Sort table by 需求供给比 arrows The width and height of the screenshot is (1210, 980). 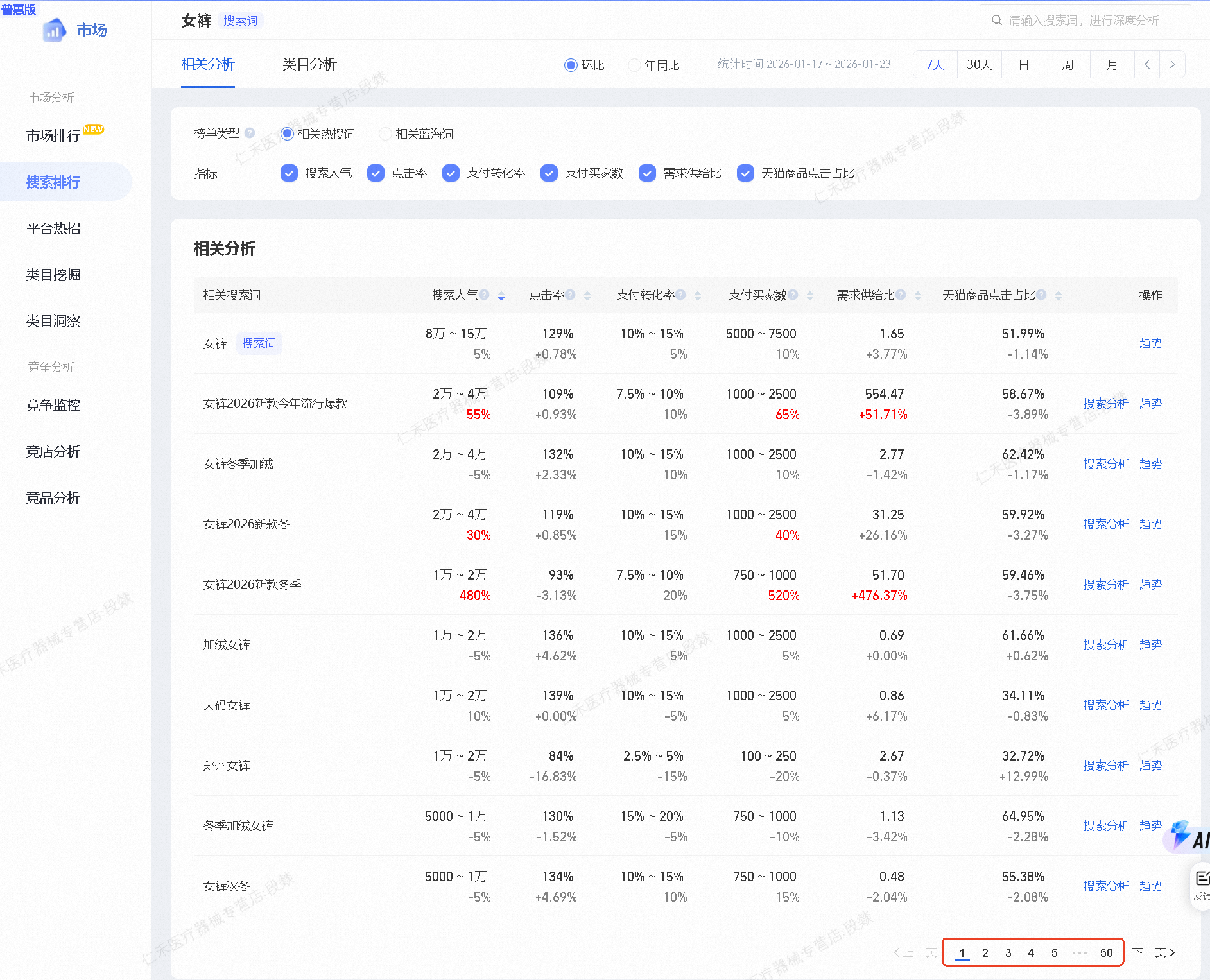tap(918, 295)
